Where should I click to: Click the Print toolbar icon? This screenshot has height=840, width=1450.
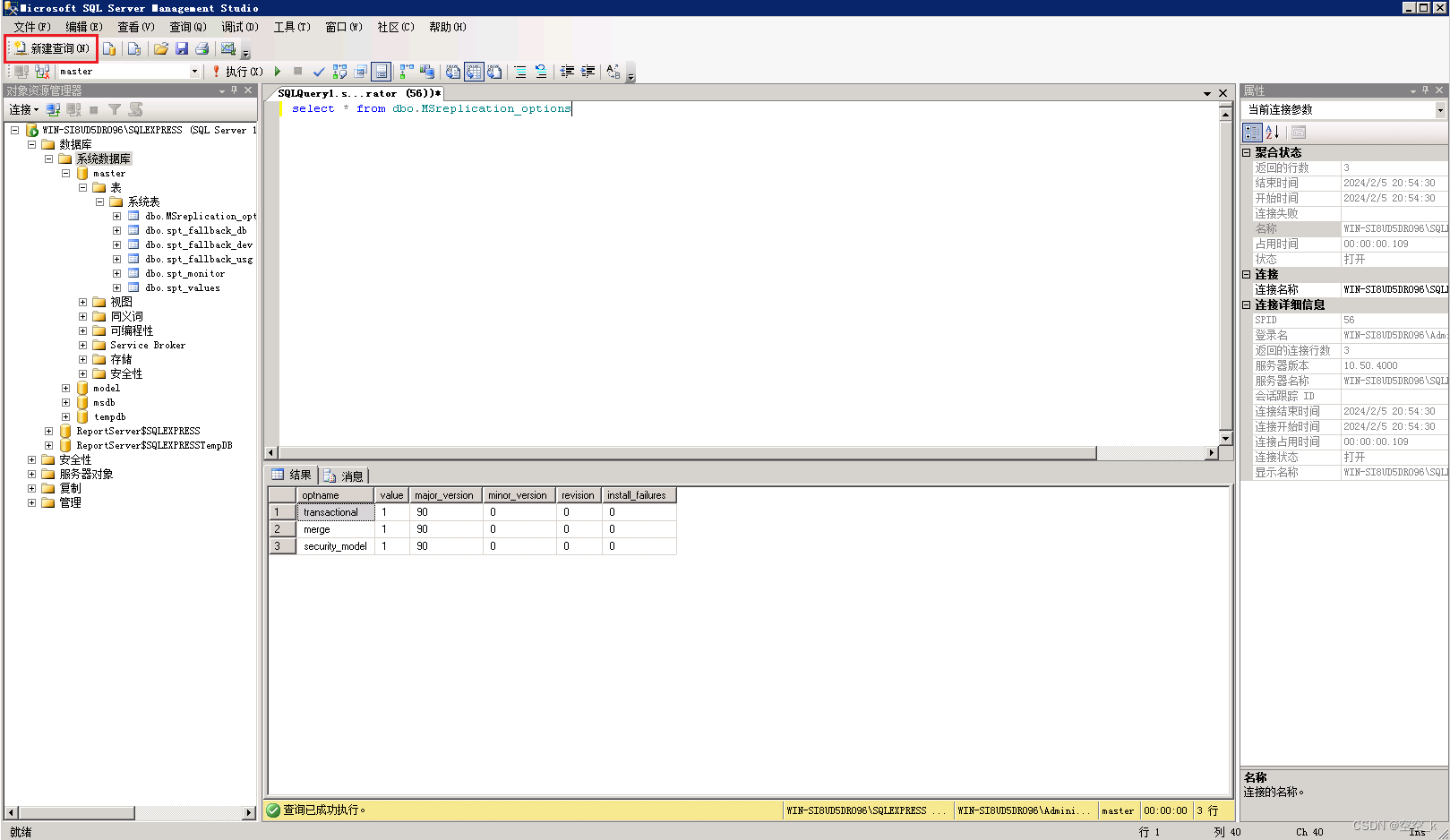pos(202,48)
